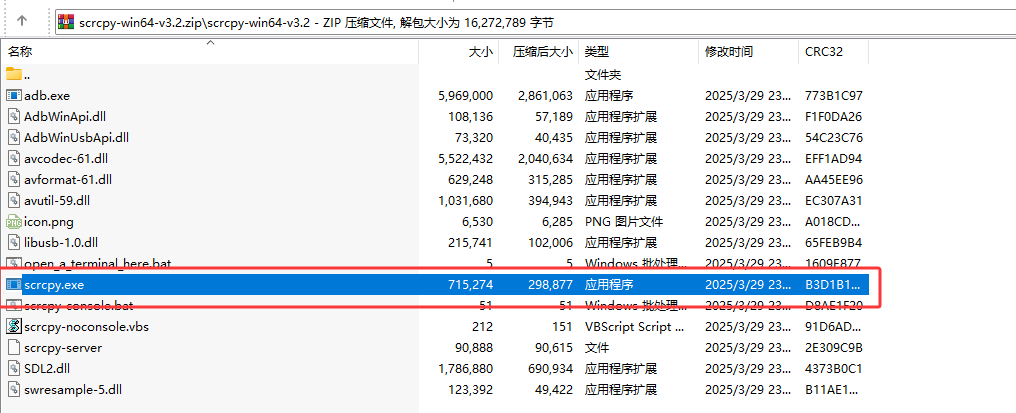The image size is (1016, 413).
Task: Click the size value 5,969,000
Action: (465, 95)
